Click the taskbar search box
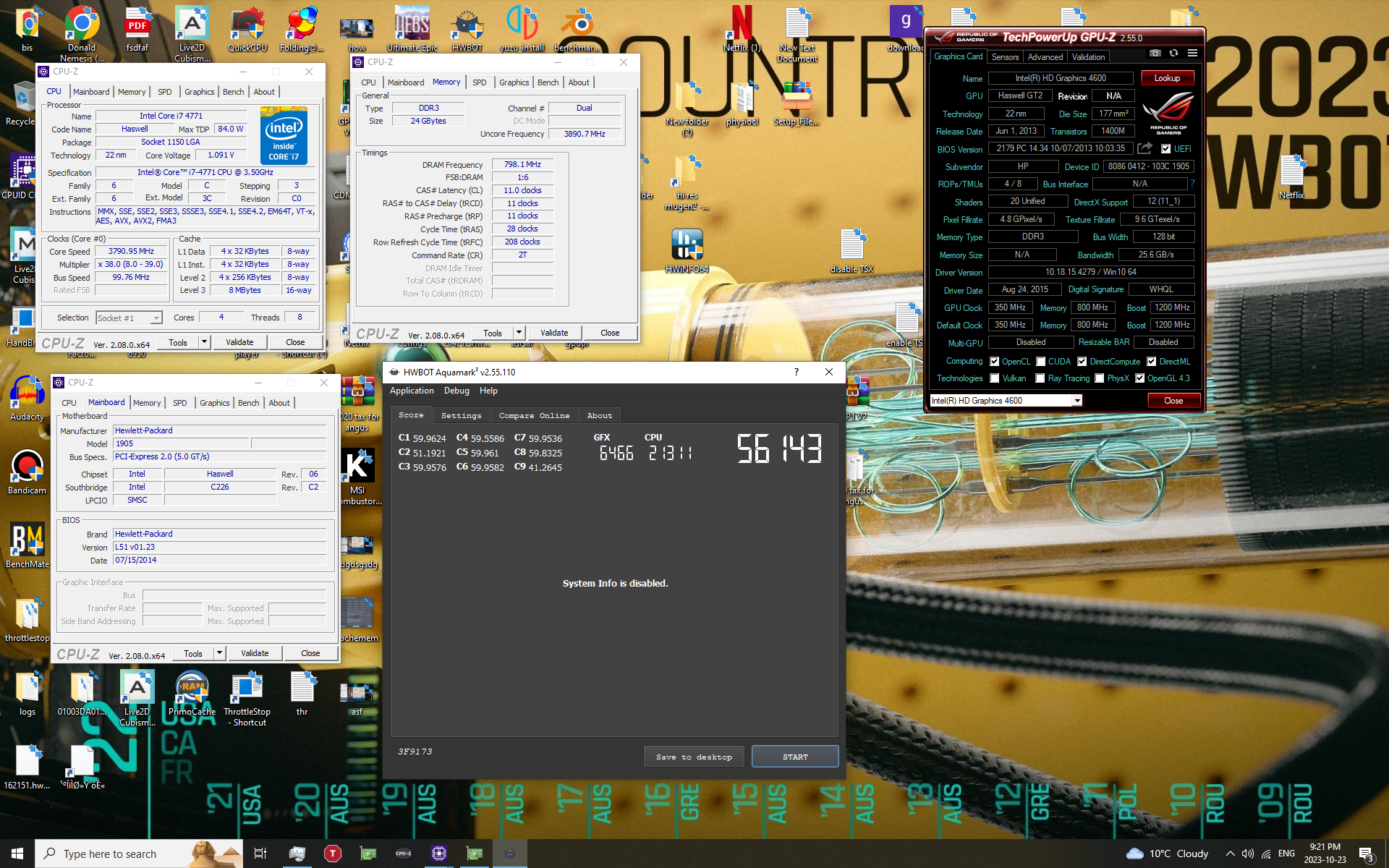The image size is (1389, 868). click(x=139, y=854)
